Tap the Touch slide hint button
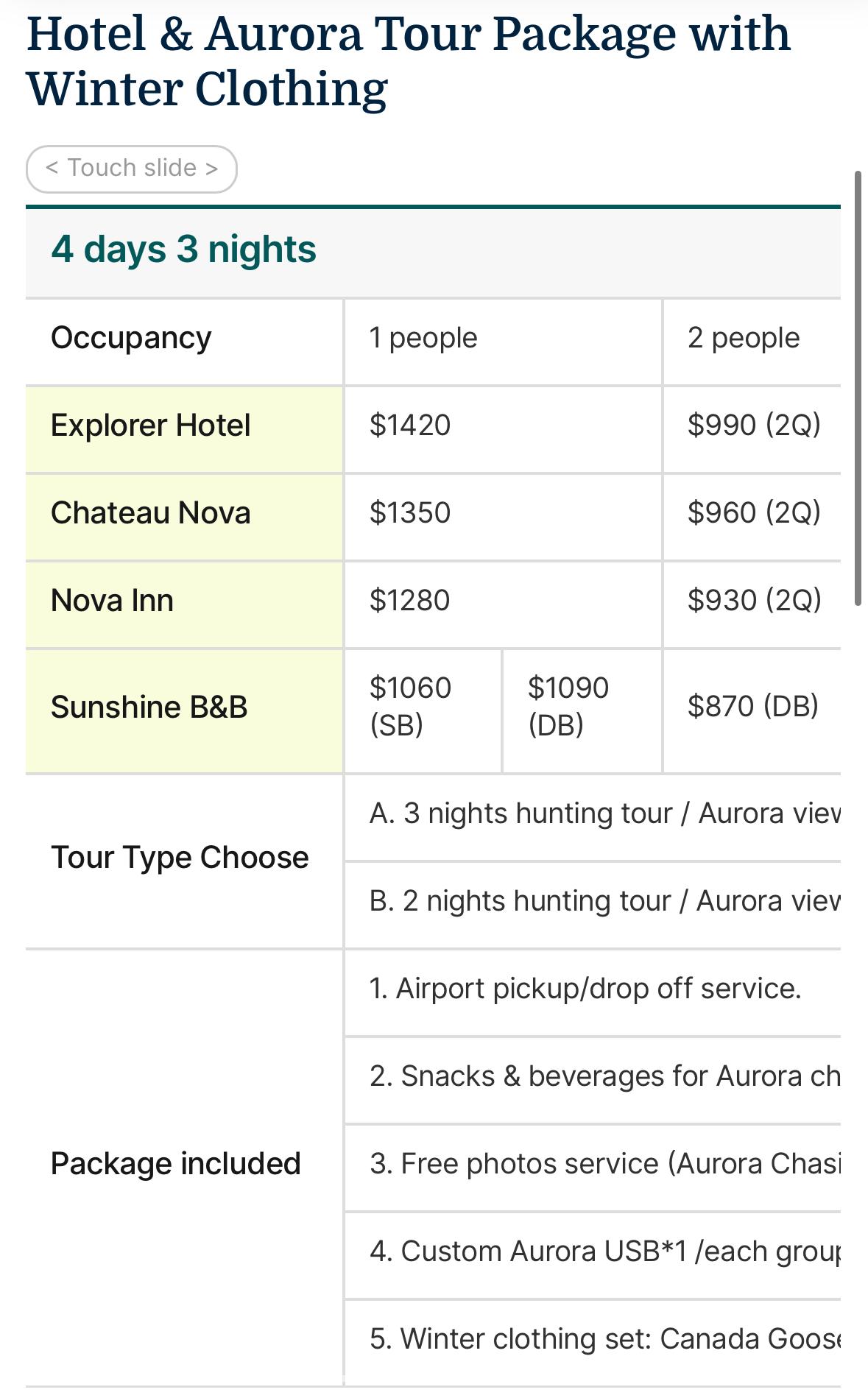The height and width of the screenshot is (1398, 868). [x=132, y=169]
